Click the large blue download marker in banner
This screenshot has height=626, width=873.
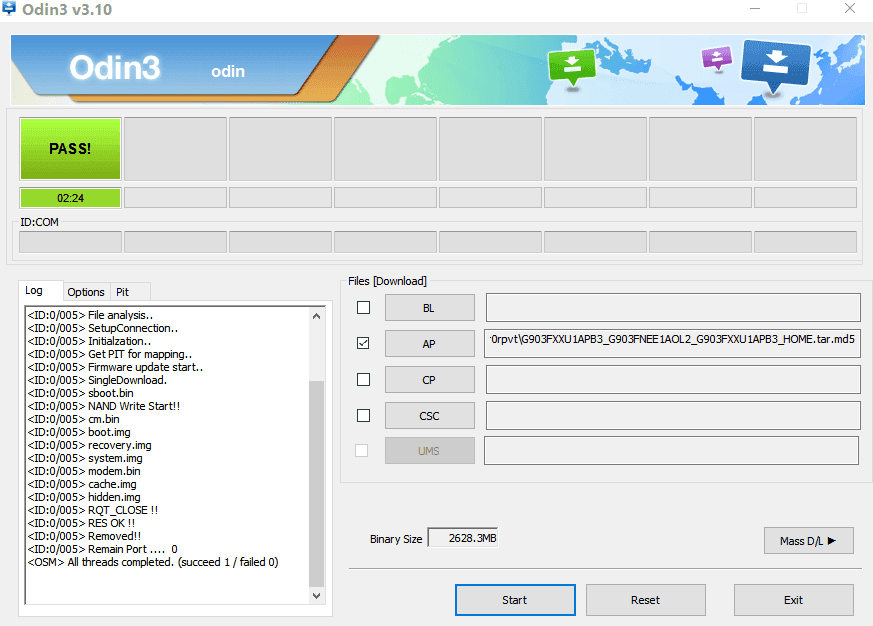pyautogui.click(x=775, y=66)
